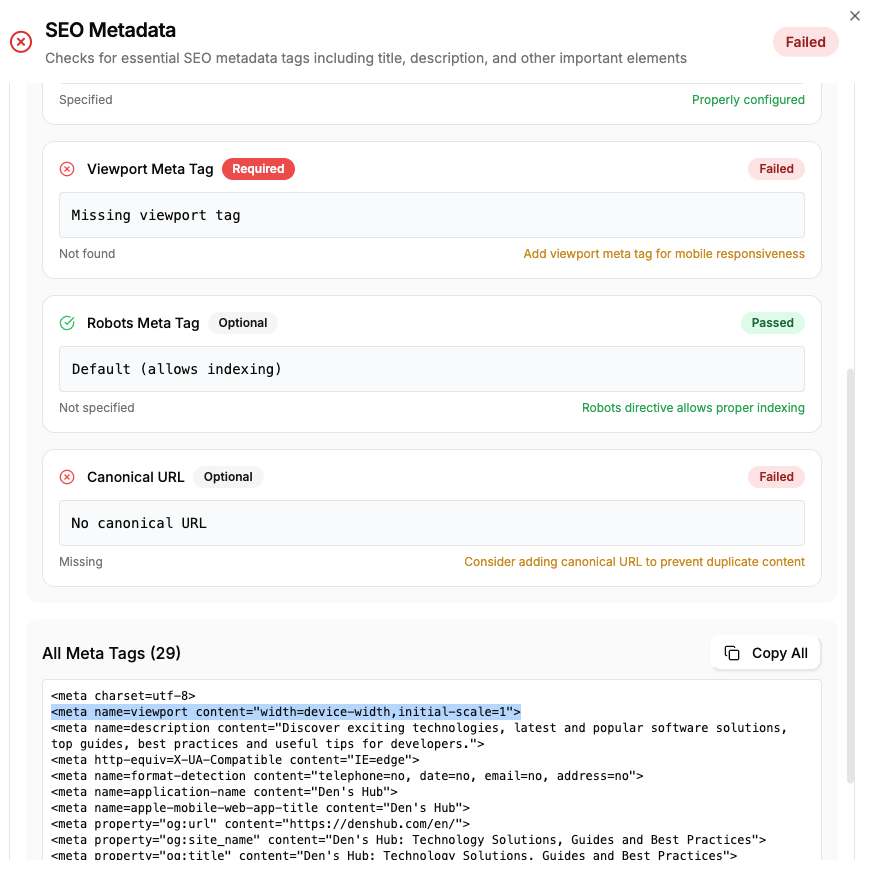Click the 'Properly configured' status text
Image resolution: width=872 pixels, height=869 pixels.
click(748, 100)
